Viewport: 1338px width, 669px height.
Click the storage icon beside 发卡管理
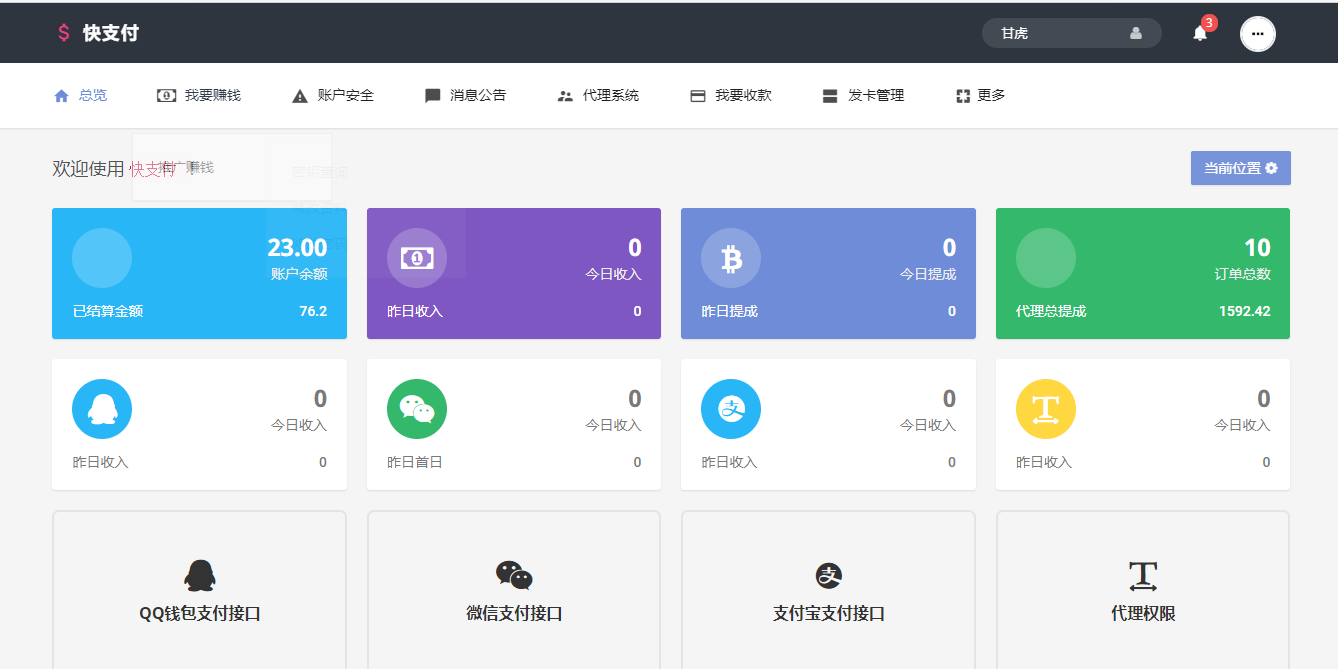click(830, 96)
